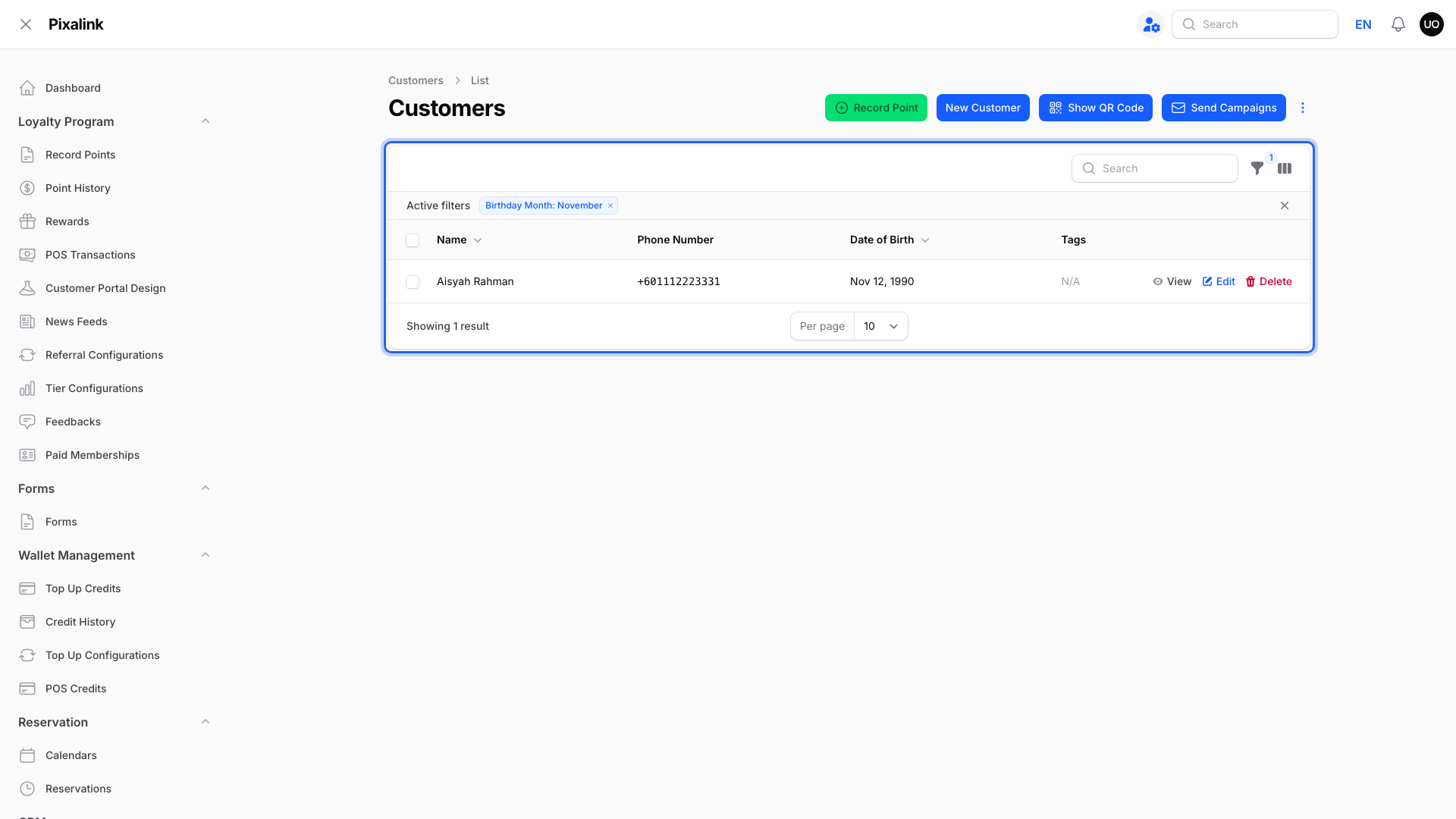The image size is (1456, 819).
Task: Click the News Feeds newspaper icon
Action: [x=27, y=322]
